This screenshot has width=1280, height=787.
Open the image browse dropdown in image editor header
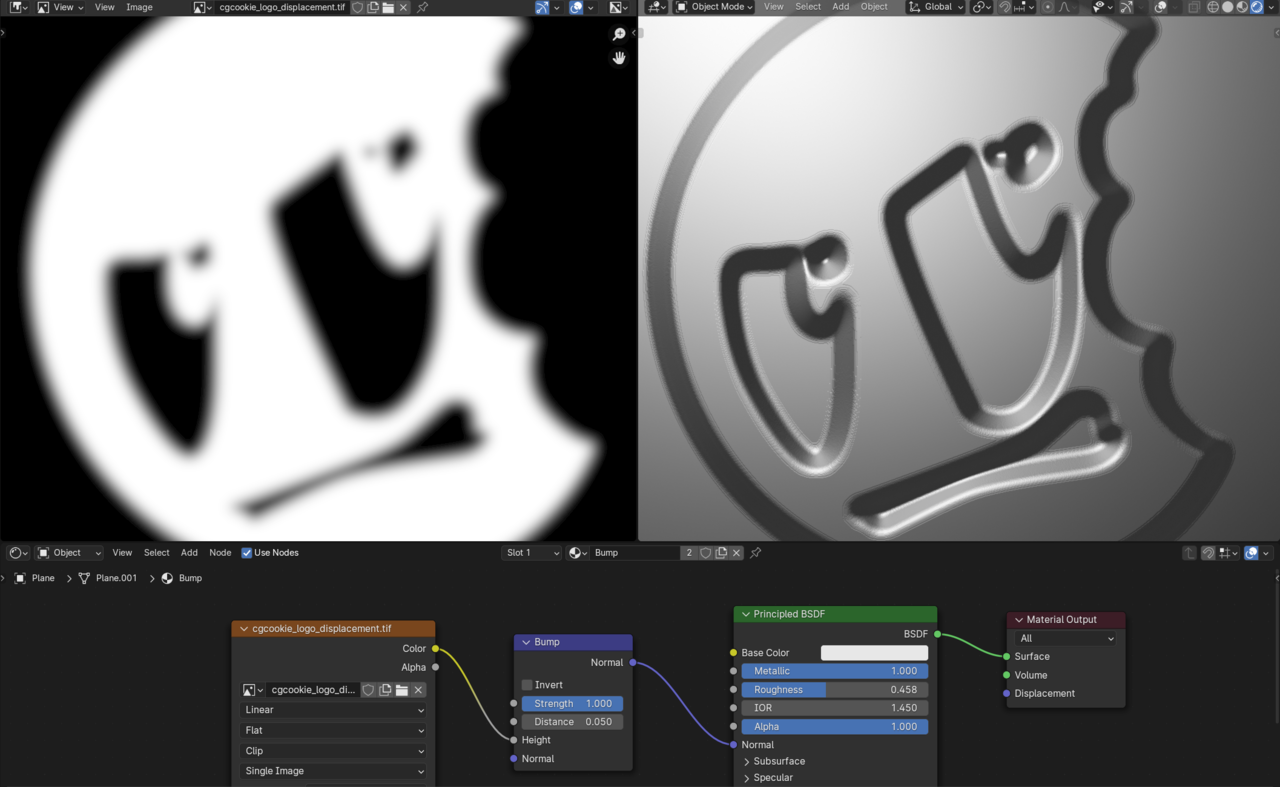point(203,7)
